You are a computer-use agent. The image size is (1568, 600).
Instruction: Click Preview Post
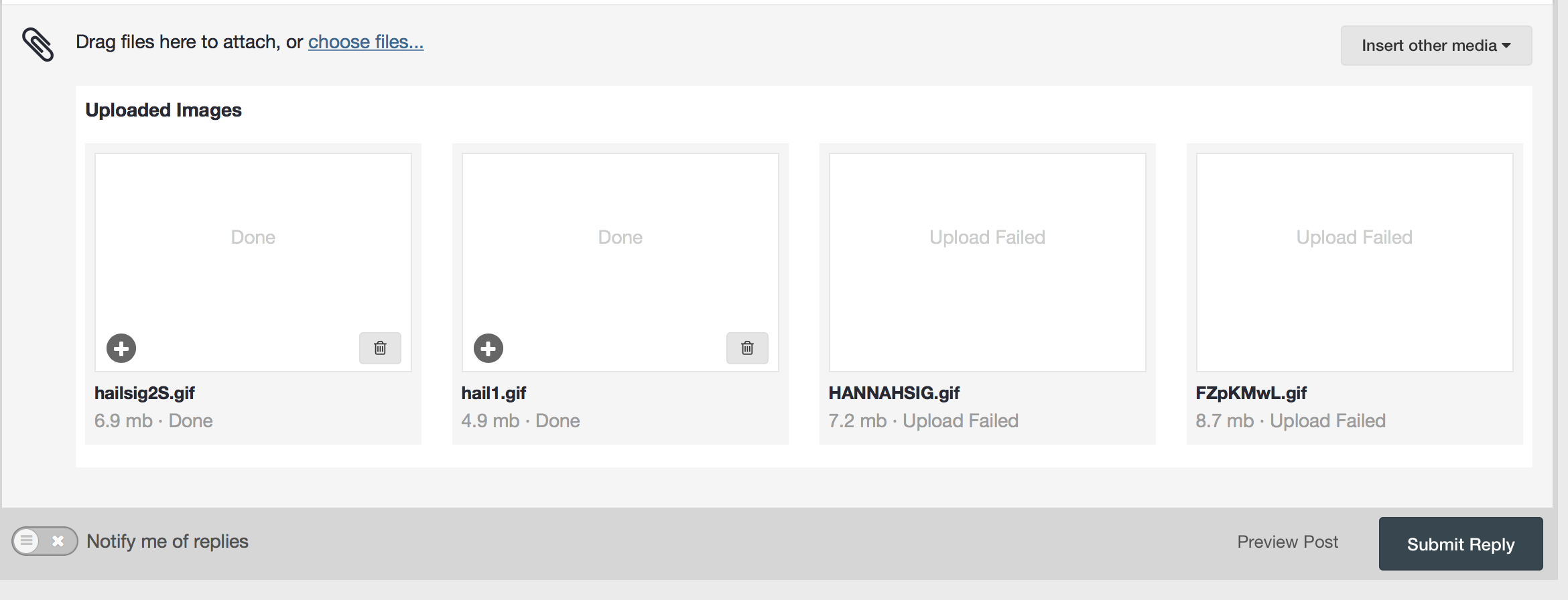click(1287, 542)
